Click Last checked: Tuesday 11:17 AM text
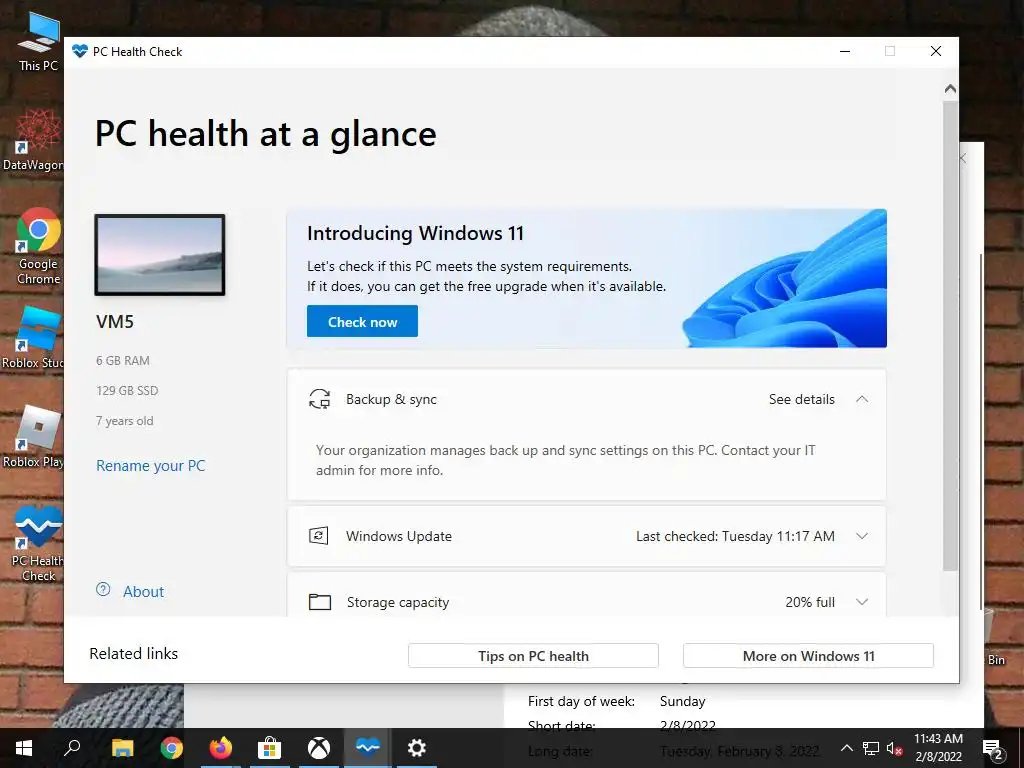The height and width of the screenshot is (768, 1024). pos(735,536)
